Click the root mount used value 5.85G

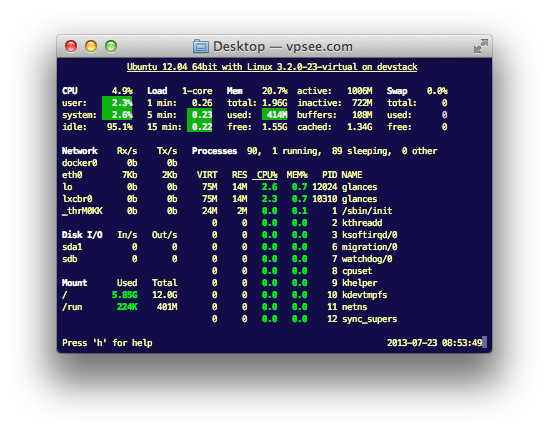pyautogui.click(x=125, y=295)
